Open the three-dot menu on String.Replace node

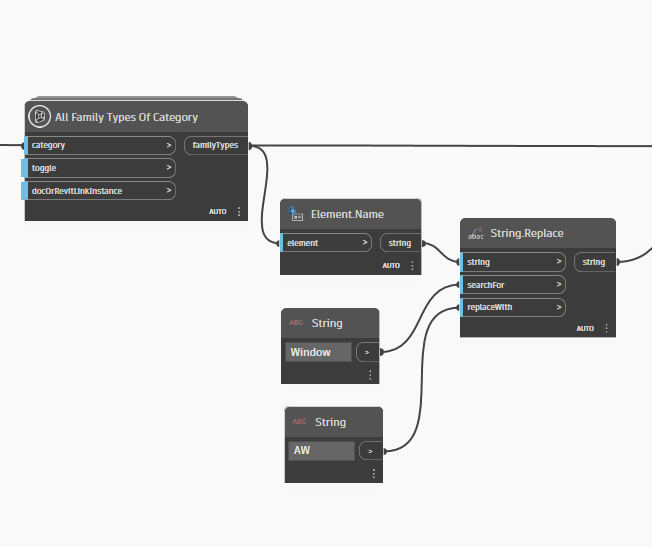click(607, 328)
